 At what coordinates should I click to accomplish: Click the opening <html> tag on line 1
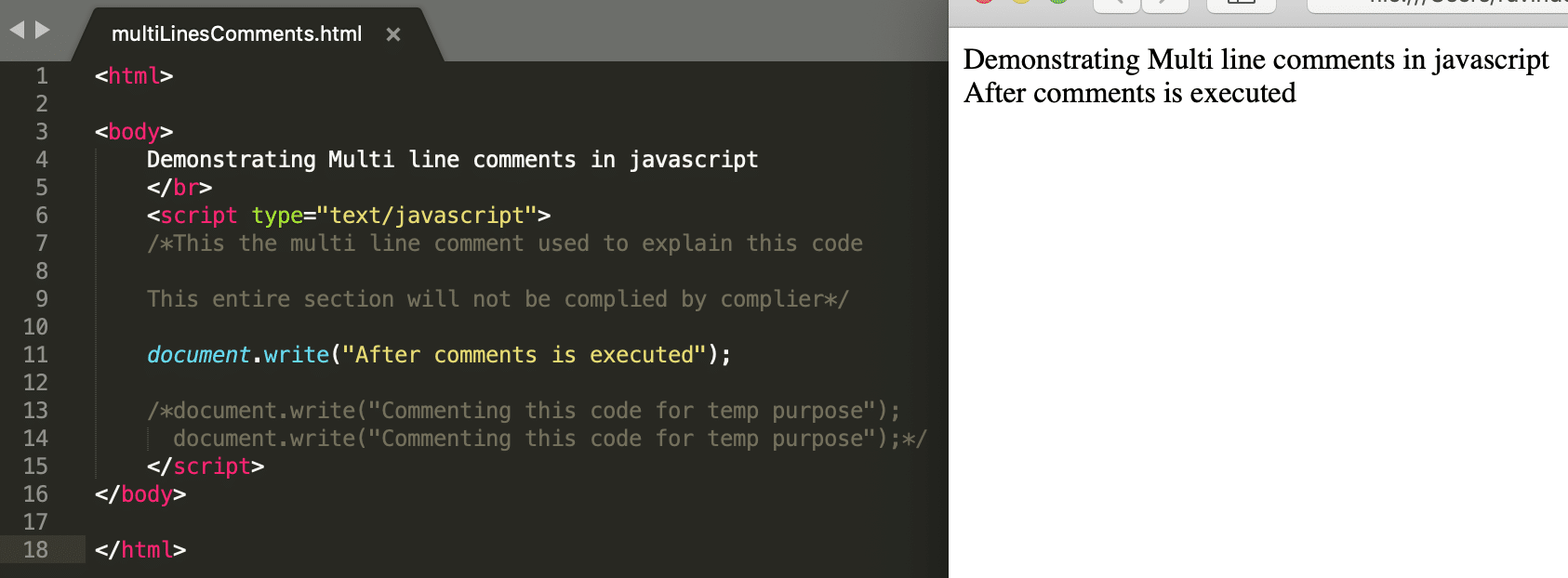[134, 76]
